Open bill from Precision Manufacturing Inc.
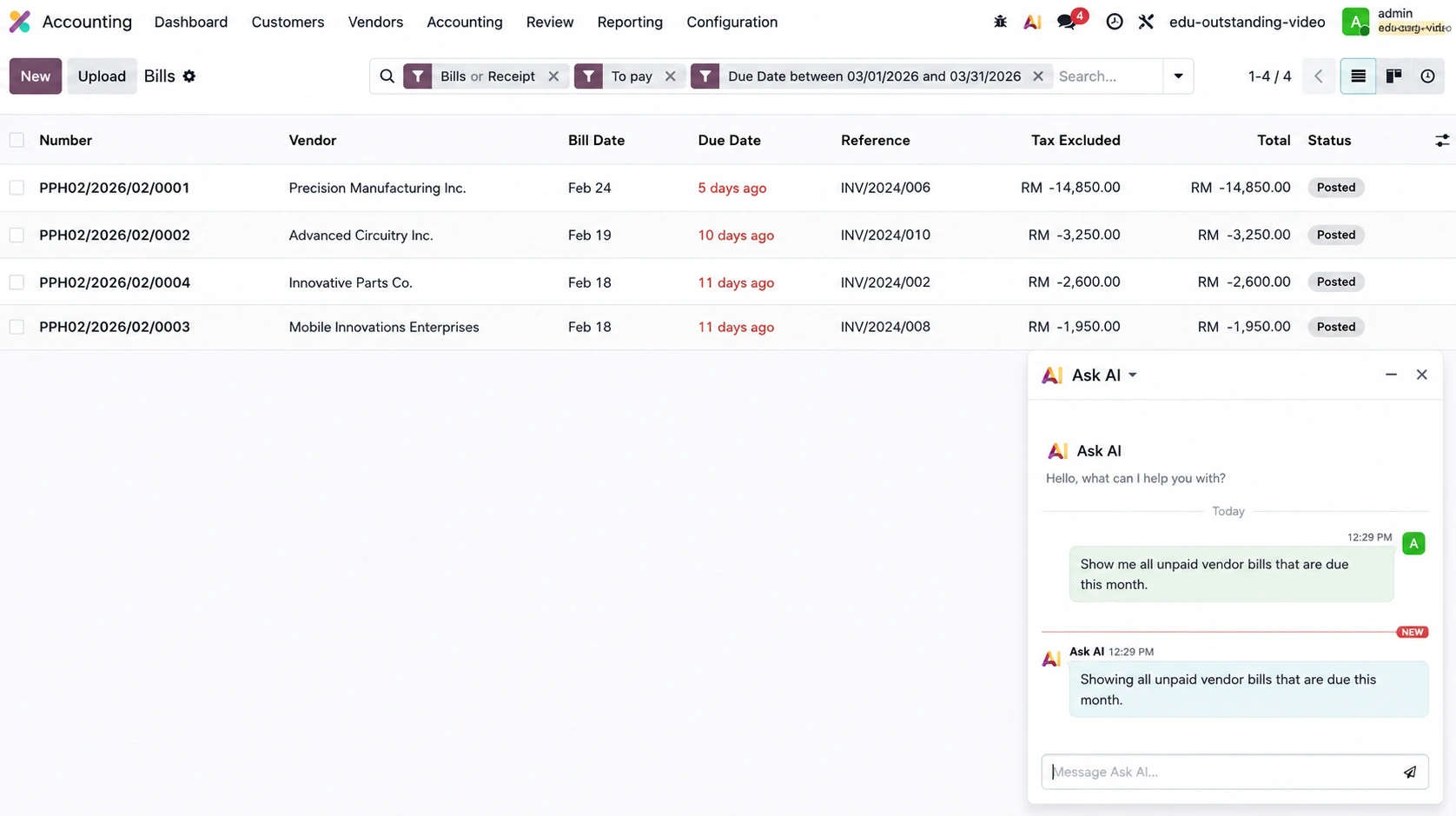The width and height of the screenshot is (1456, 816). [377, 188]
